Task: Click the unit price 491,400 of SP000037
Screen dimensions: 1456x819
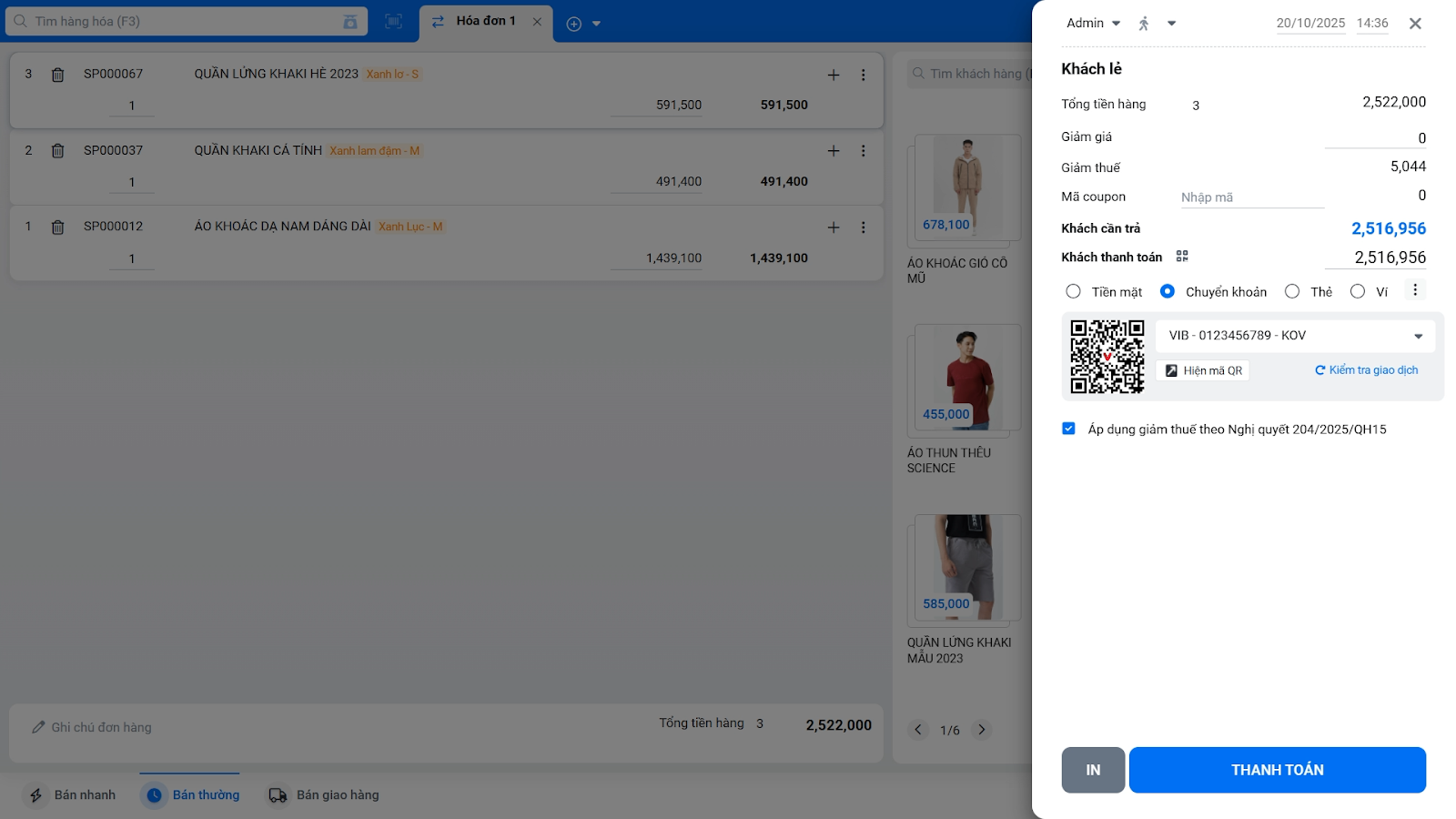Action: coord(657,182)
